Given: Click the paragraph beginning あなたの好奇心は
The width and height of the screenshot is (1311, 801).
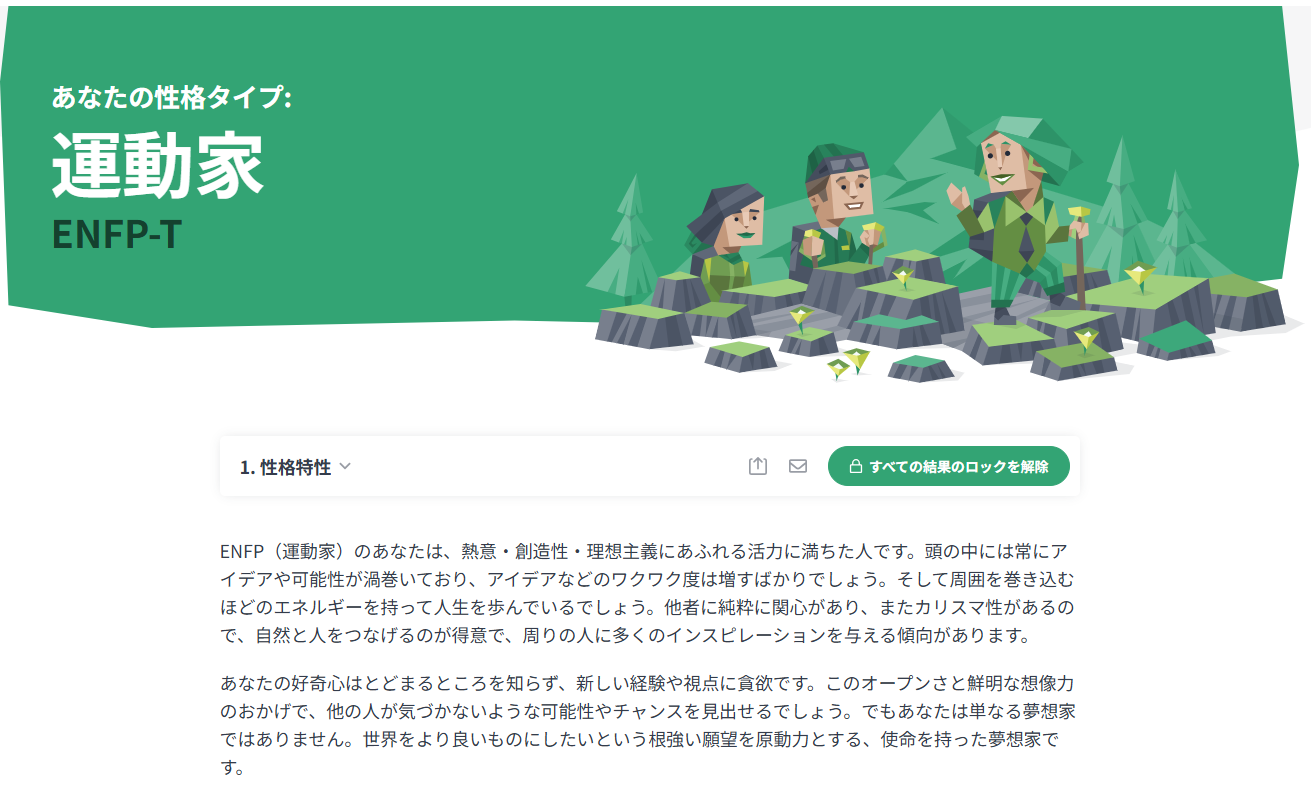Looking at the screenshot, I should 648,727.
